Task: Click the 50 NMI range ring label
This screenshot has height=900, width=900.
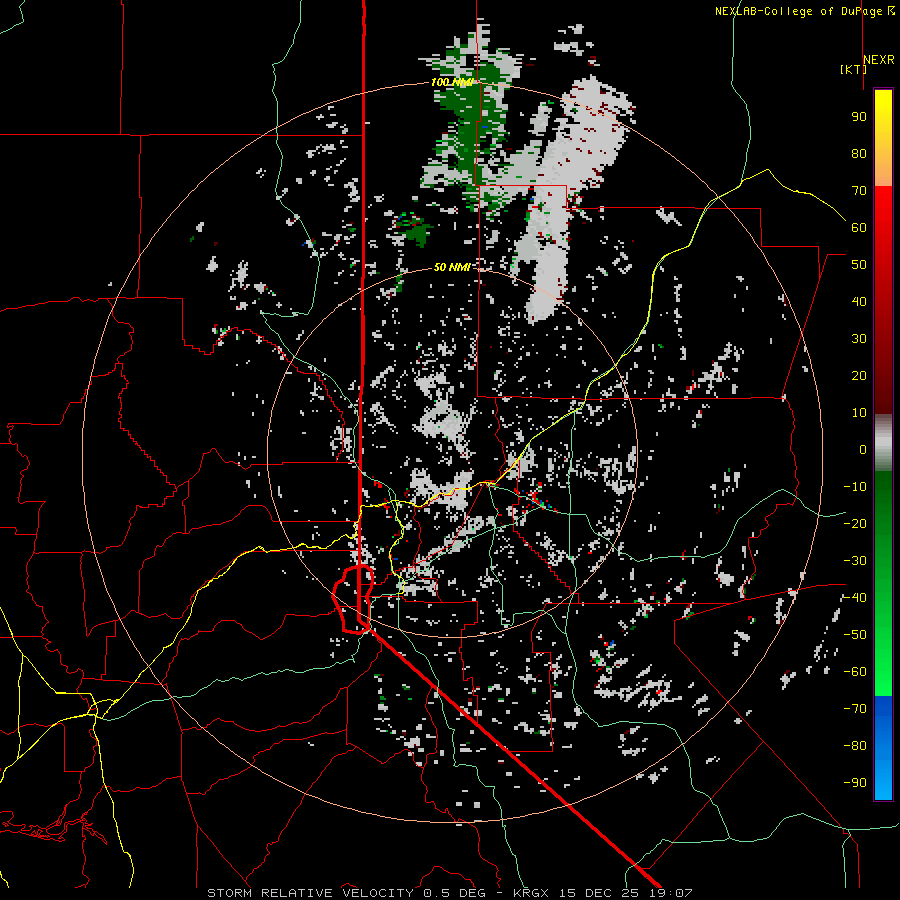Action: click(452, 267)
